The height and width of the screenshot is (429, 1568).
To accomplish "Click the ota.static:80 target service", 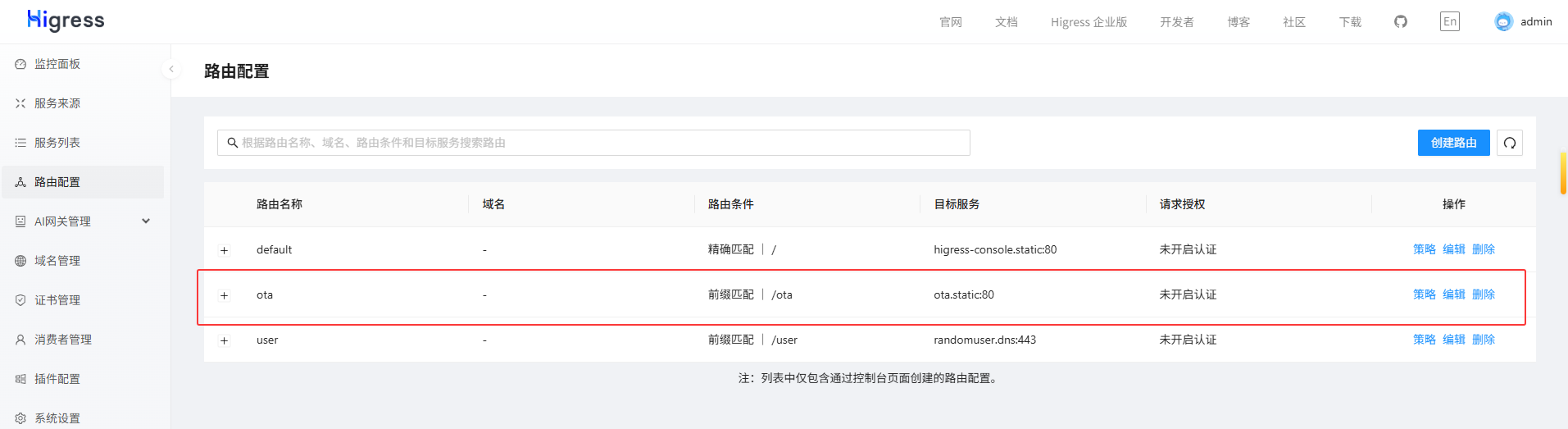I will point(964,294).
